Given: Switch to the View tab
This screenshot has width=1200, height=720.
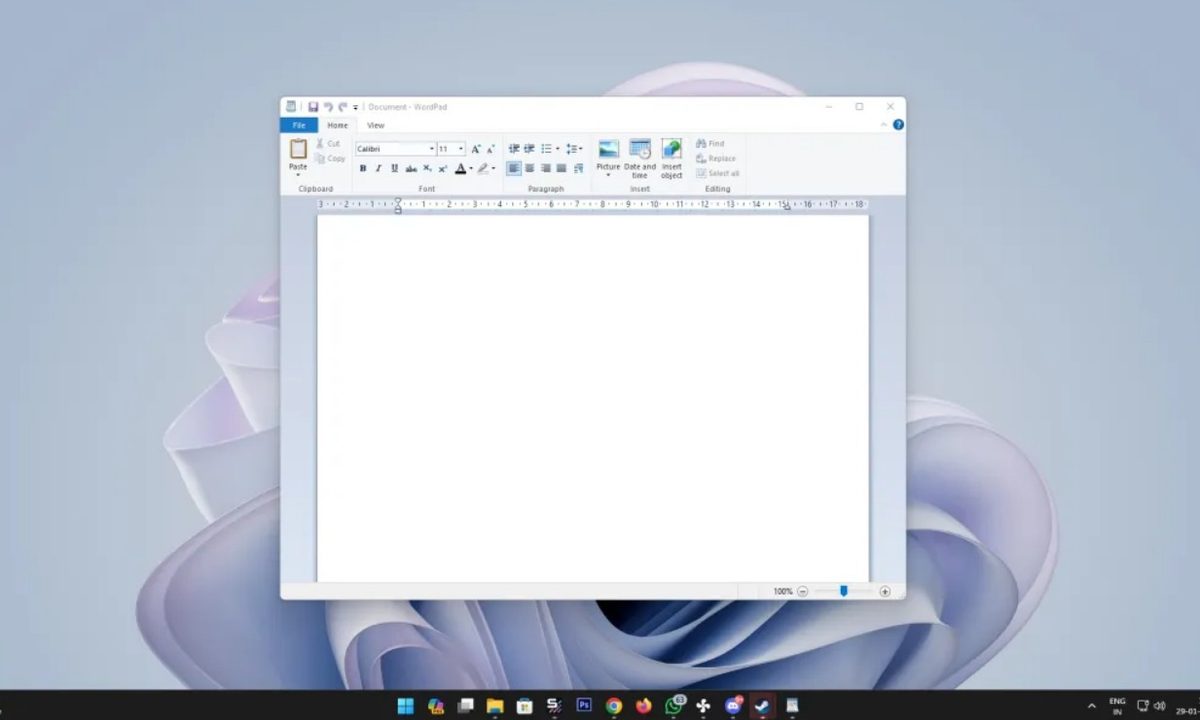Looking at the screenshot, I should 375,125.
